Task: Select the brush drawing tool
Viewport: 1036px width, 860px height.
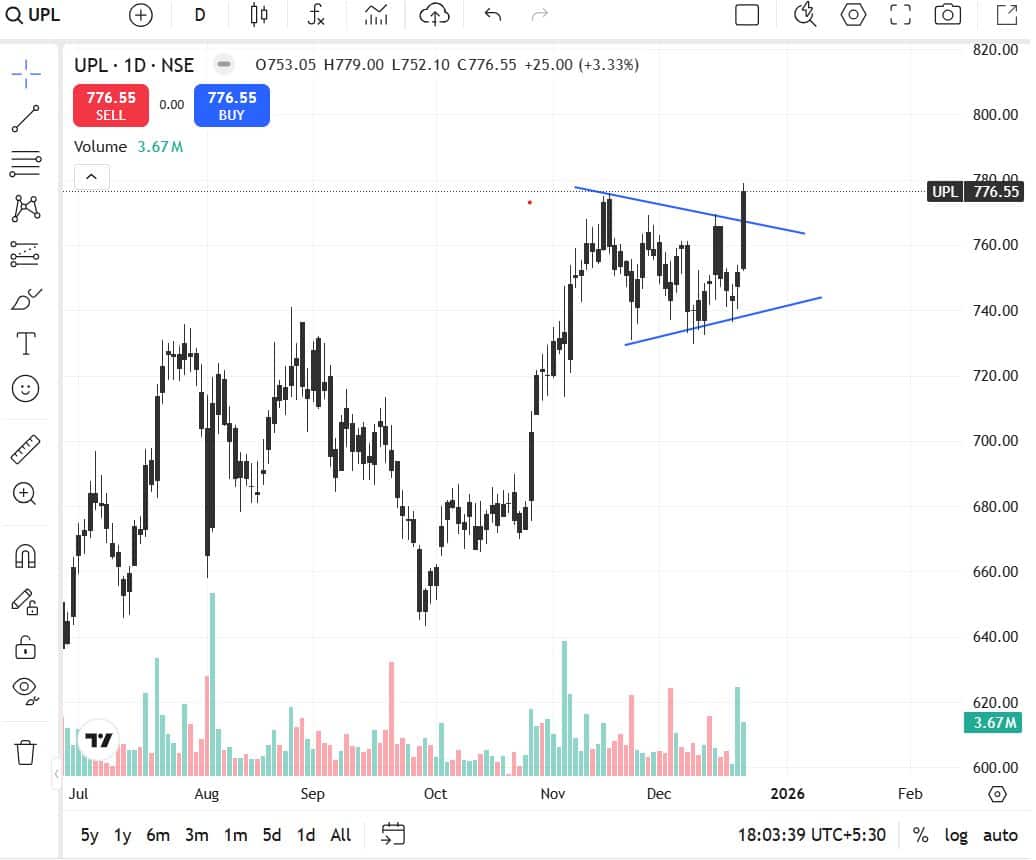Action: pyautogui.click(x=26, y=299)
